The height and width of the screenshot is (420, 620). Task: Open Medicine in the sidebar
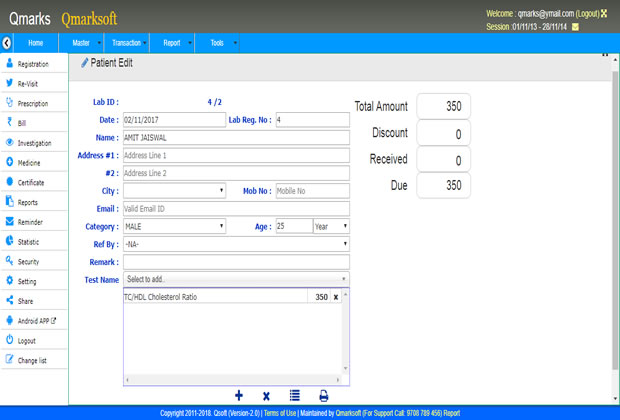coord(33,163)
